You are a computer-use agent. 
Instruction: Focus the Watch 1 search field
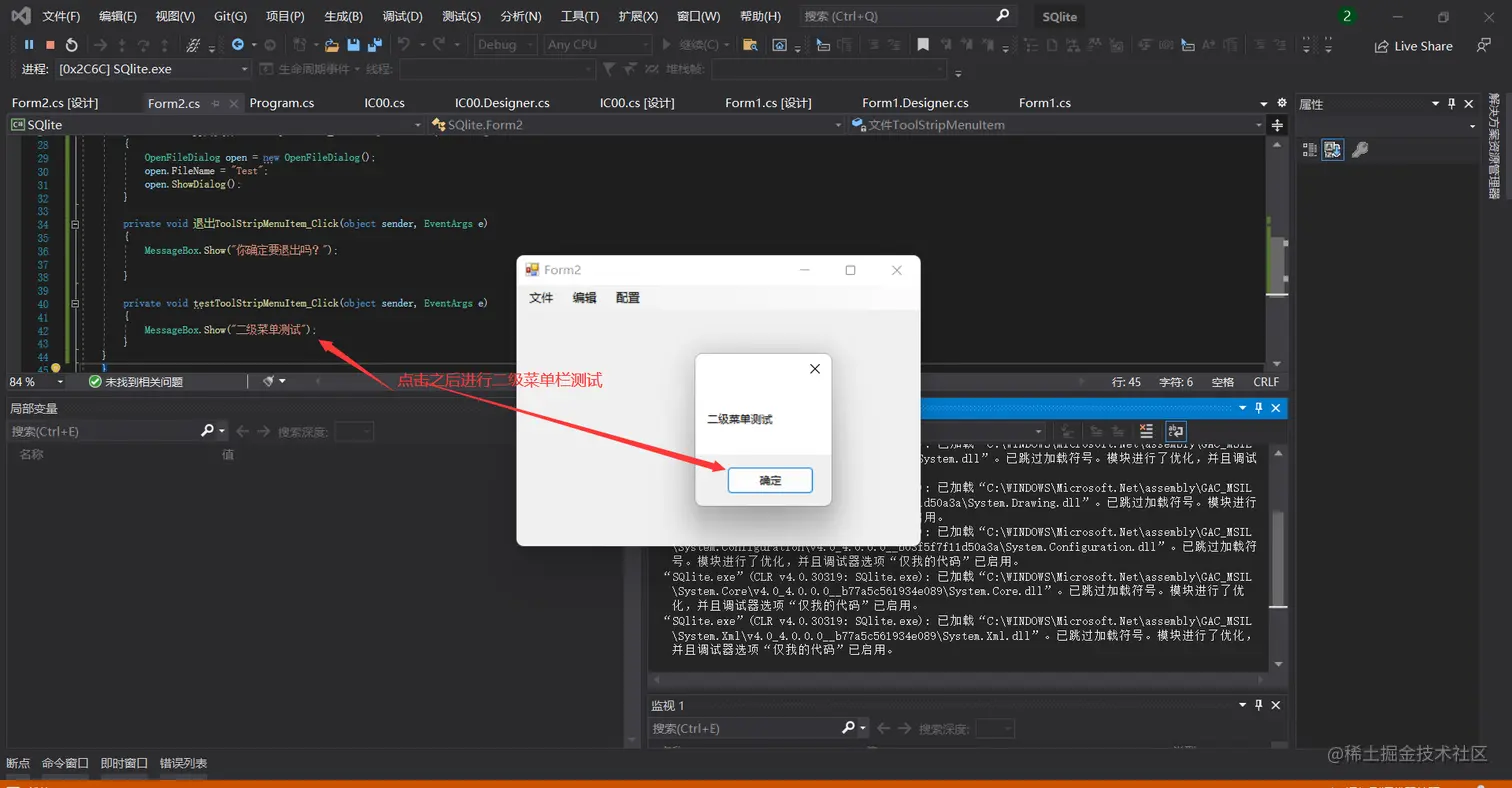[745, 728]
